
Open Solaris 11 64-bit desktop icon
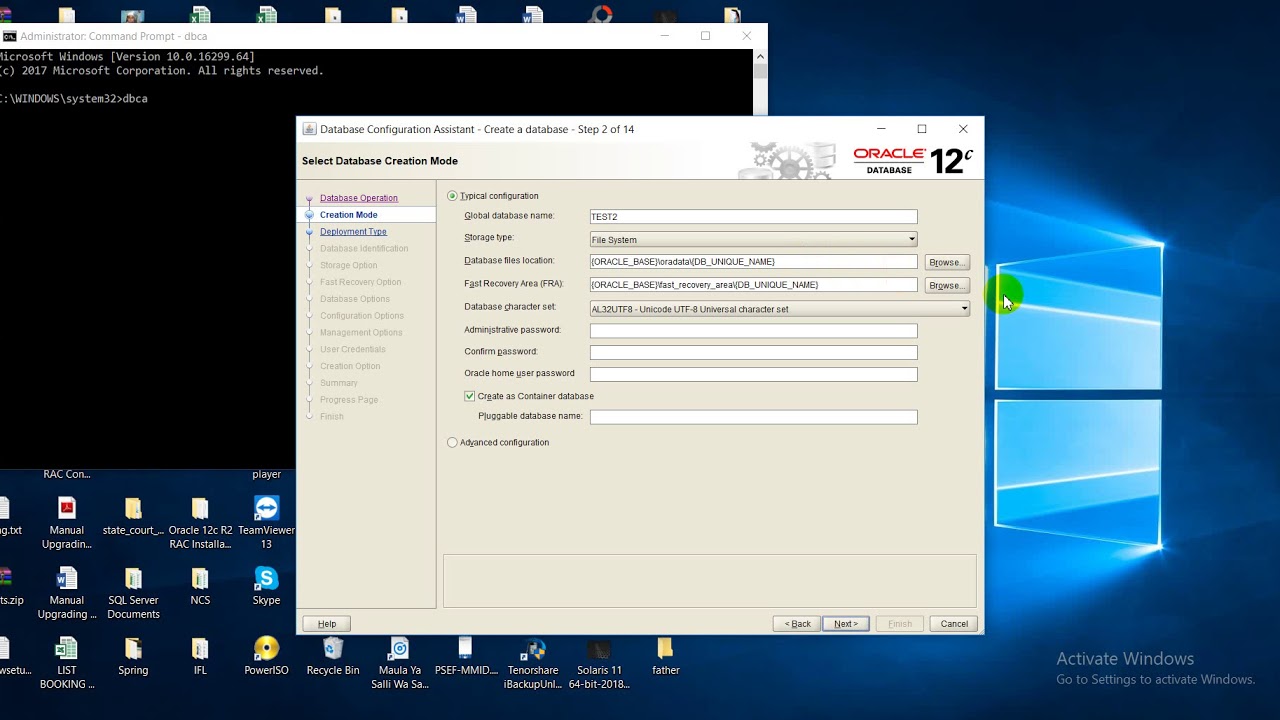[x=599, y=664]
